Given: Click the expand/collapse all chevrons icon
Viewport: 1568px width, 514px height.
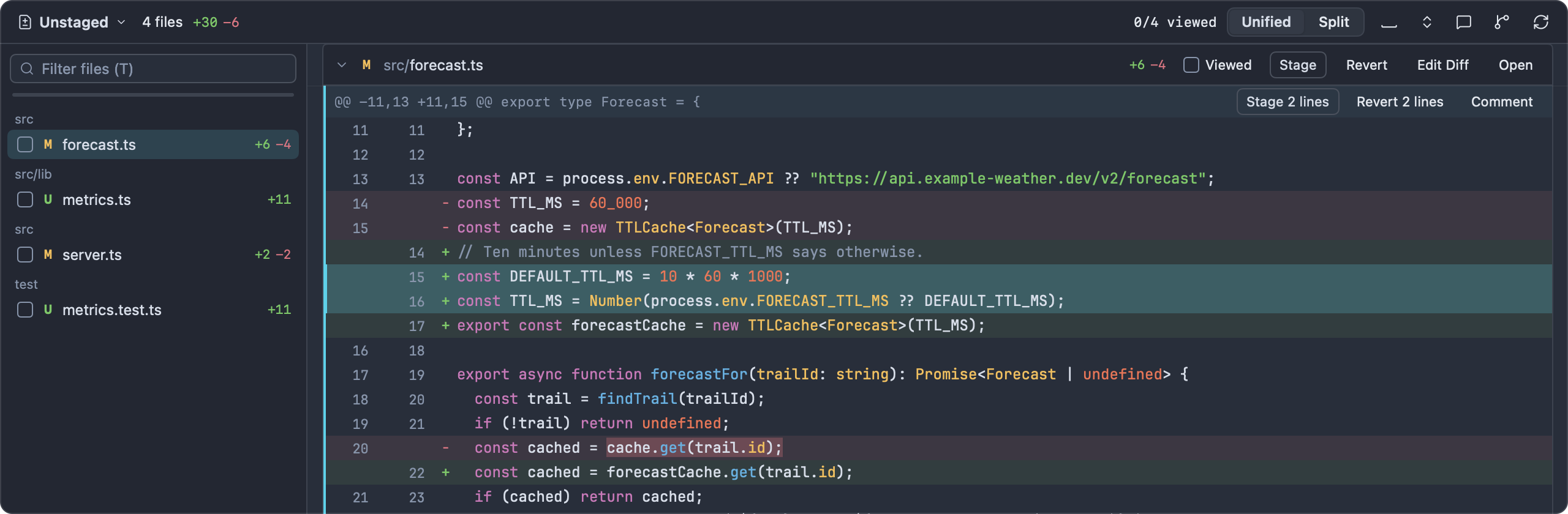Looking at the screenshot, I should pyautogui.click(x=1427, y=23).
